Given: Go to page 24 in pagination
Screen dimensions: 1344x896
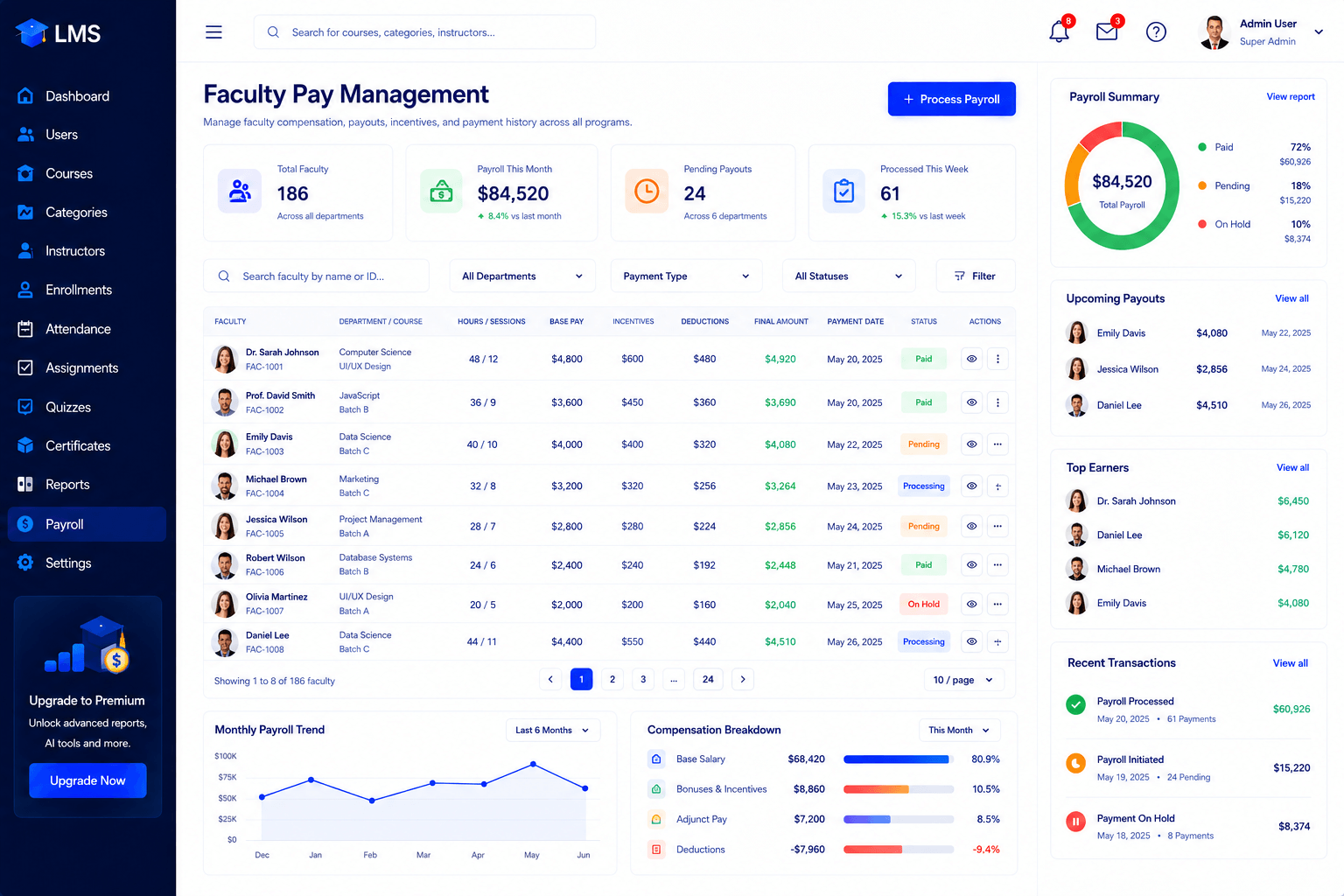Looking at the screenshot, I should point(708,679).
